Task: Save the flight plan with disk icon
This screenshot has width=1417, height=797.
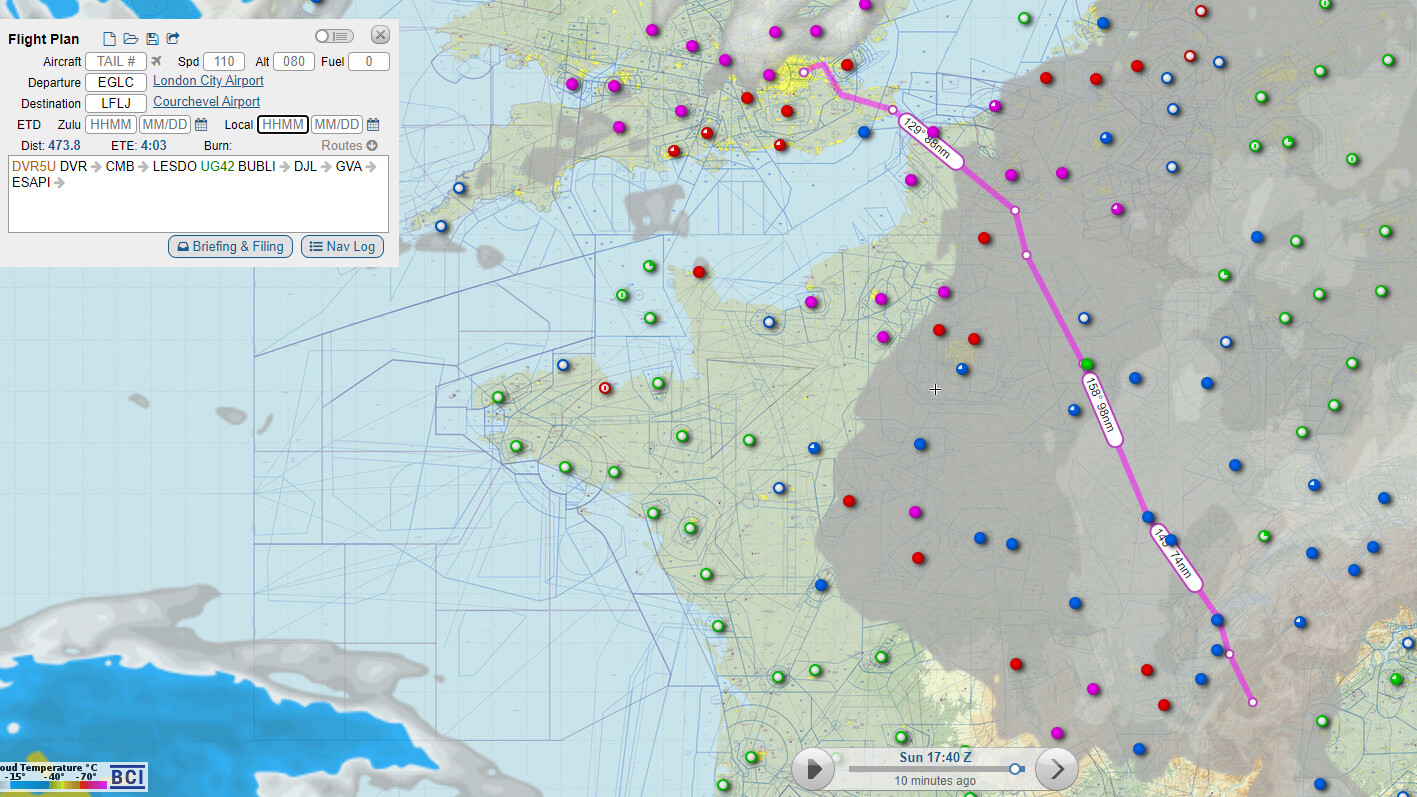Action: tap(152, 39)
